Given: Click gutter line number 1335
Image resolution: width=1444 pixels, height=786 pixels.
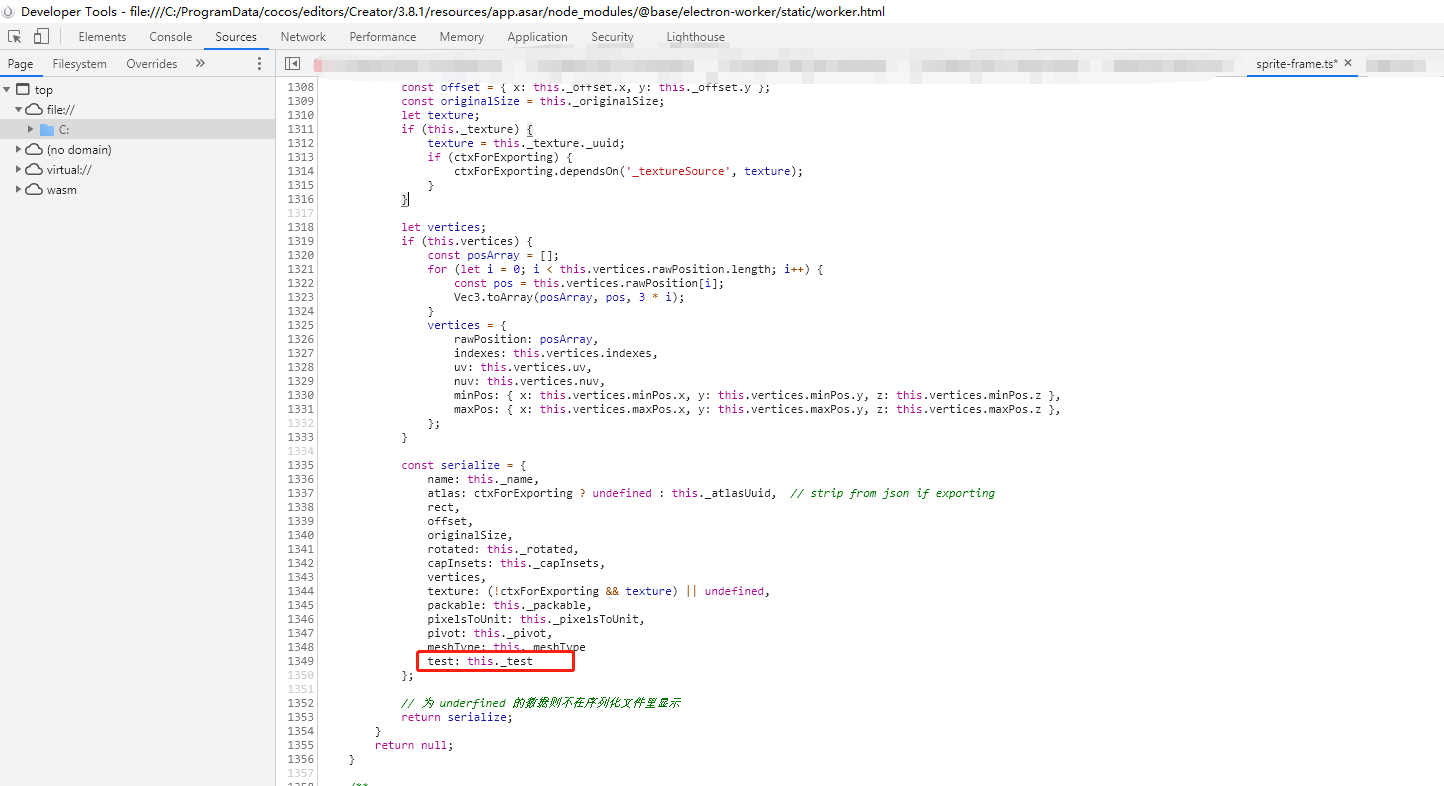Looking at the screenshot, I should (300, 465).
